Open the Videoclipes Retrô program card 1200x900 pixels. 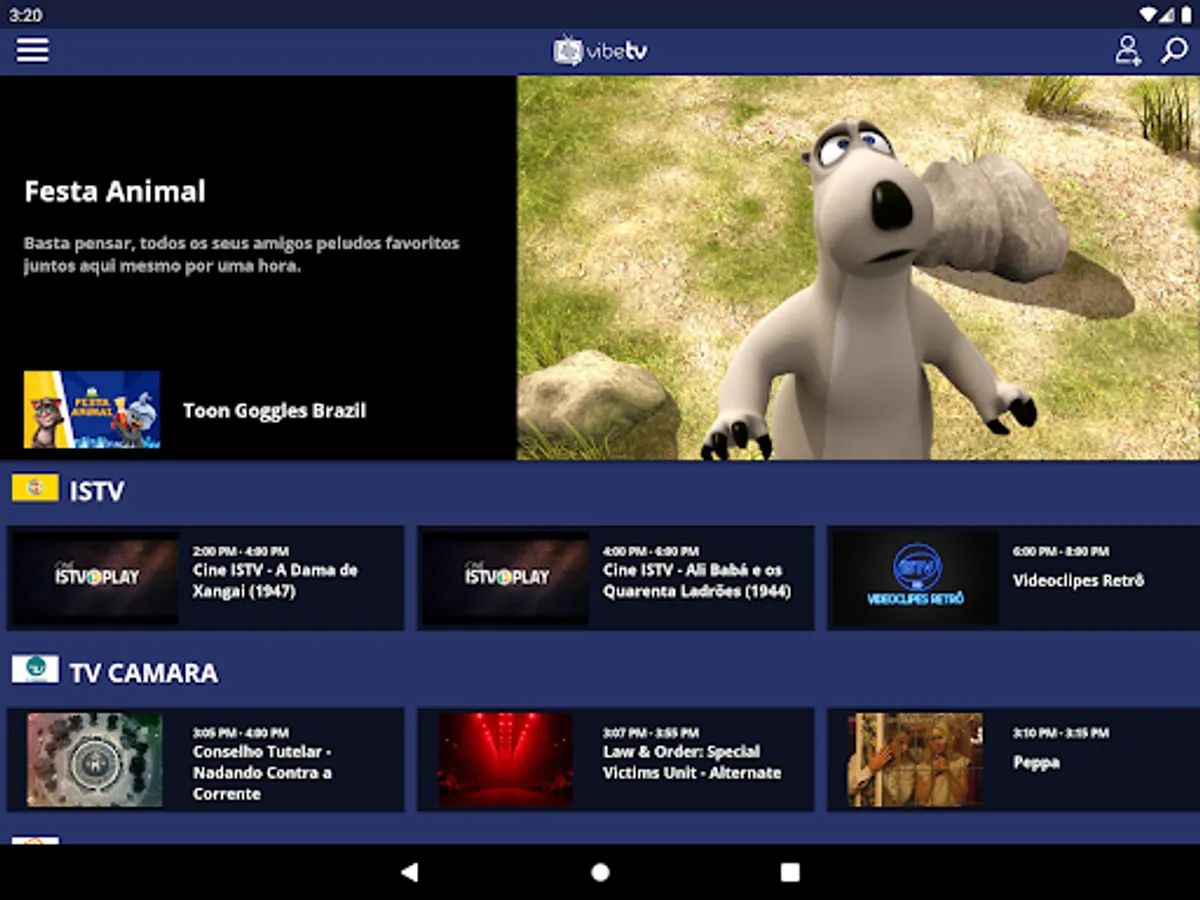[1013, 578]
